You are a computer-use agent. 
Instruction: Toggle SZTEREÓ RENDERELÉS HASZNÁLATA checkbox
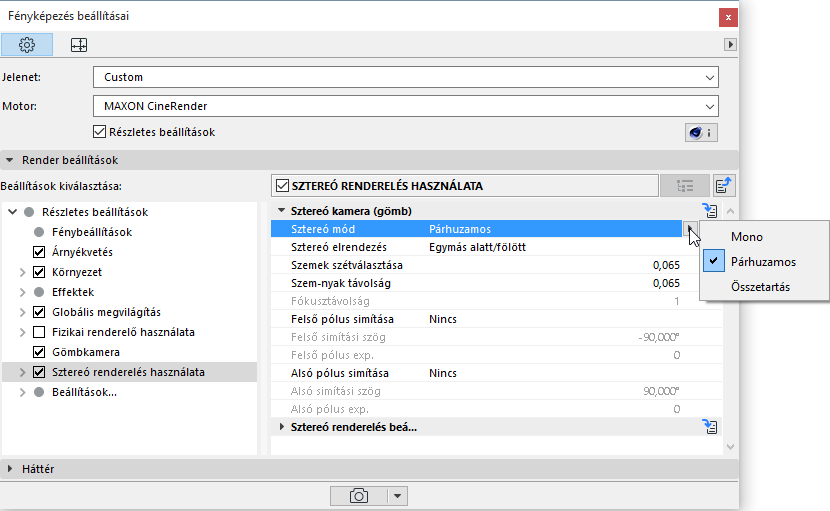283,186
